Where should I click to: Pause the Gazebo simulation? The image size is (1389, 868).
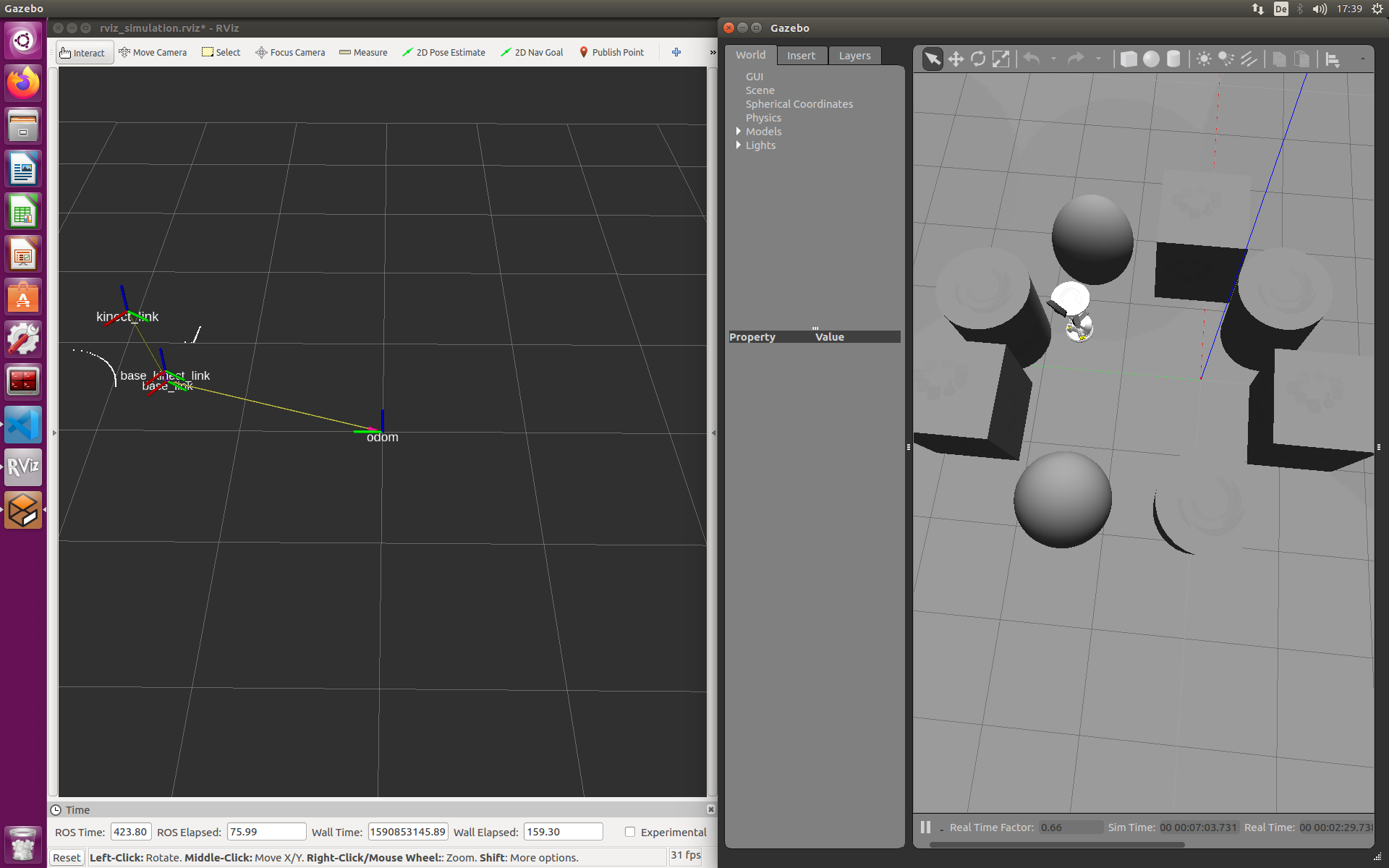(x=925, y=827)
